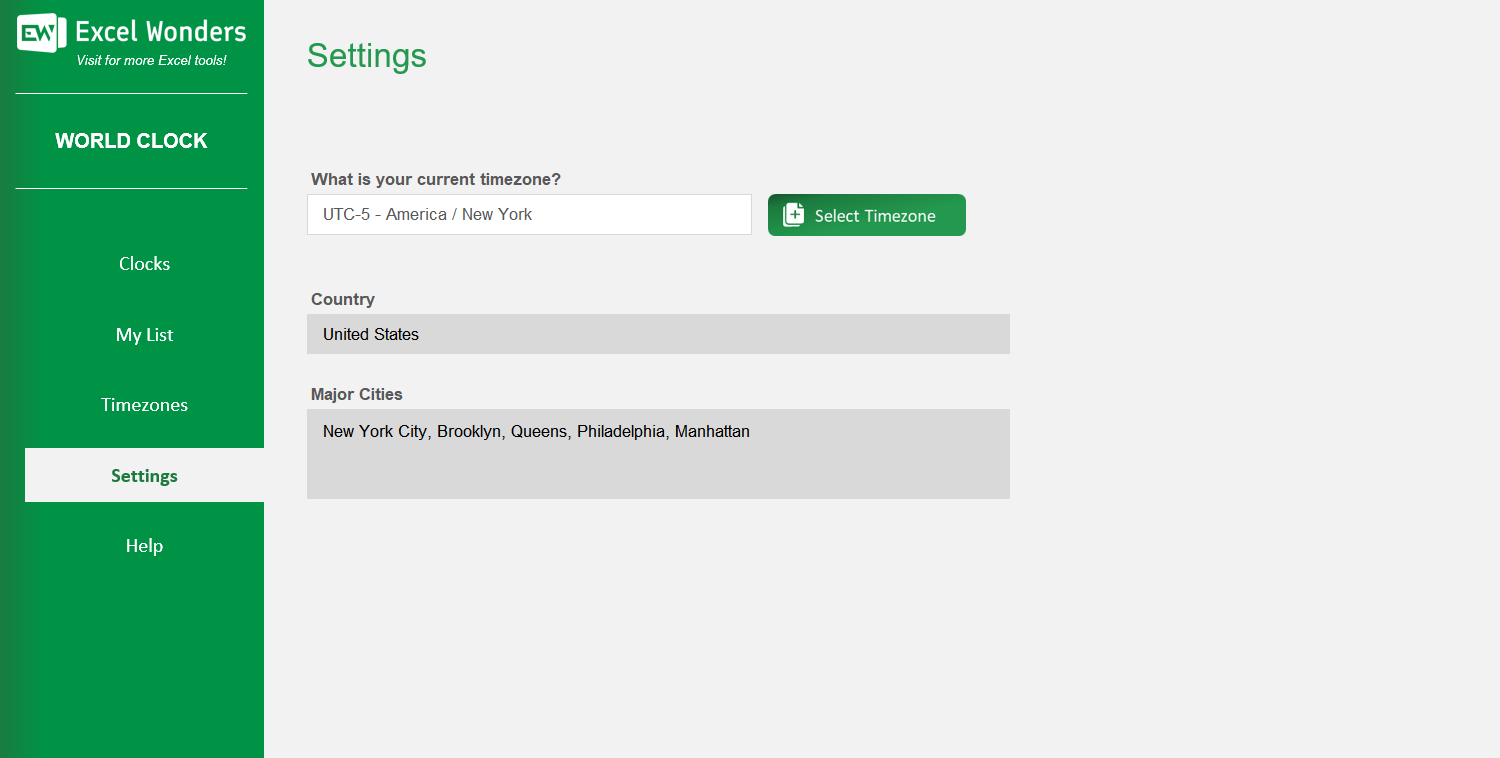Screen dimensions: 1500x758
Task: Click the current timezone input field
Action: 529,215
